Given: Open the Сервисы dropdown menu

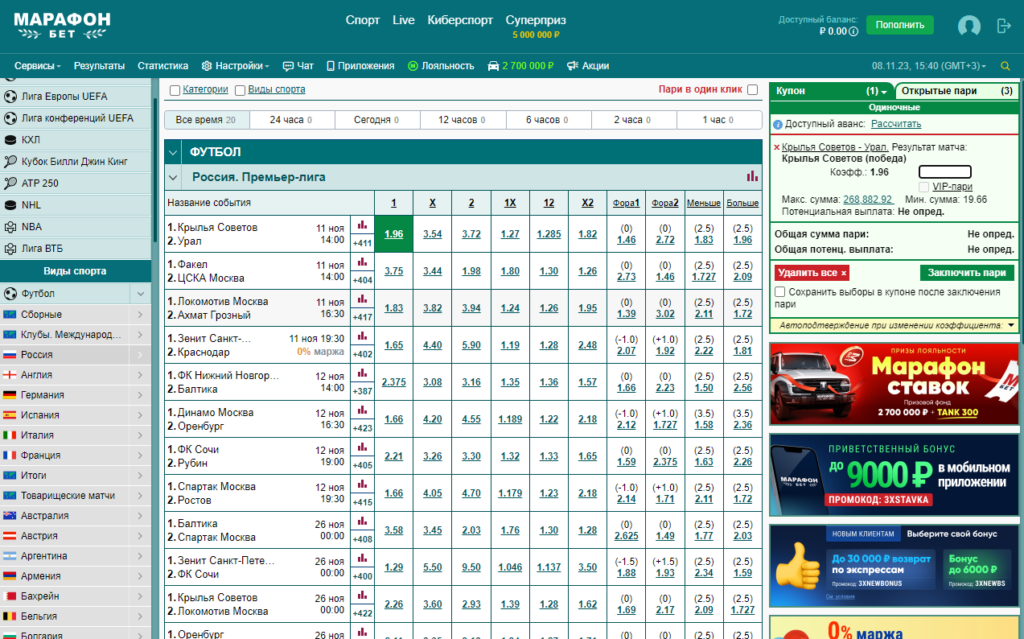Looking at the screenshot, I should (x=37, y=66).
